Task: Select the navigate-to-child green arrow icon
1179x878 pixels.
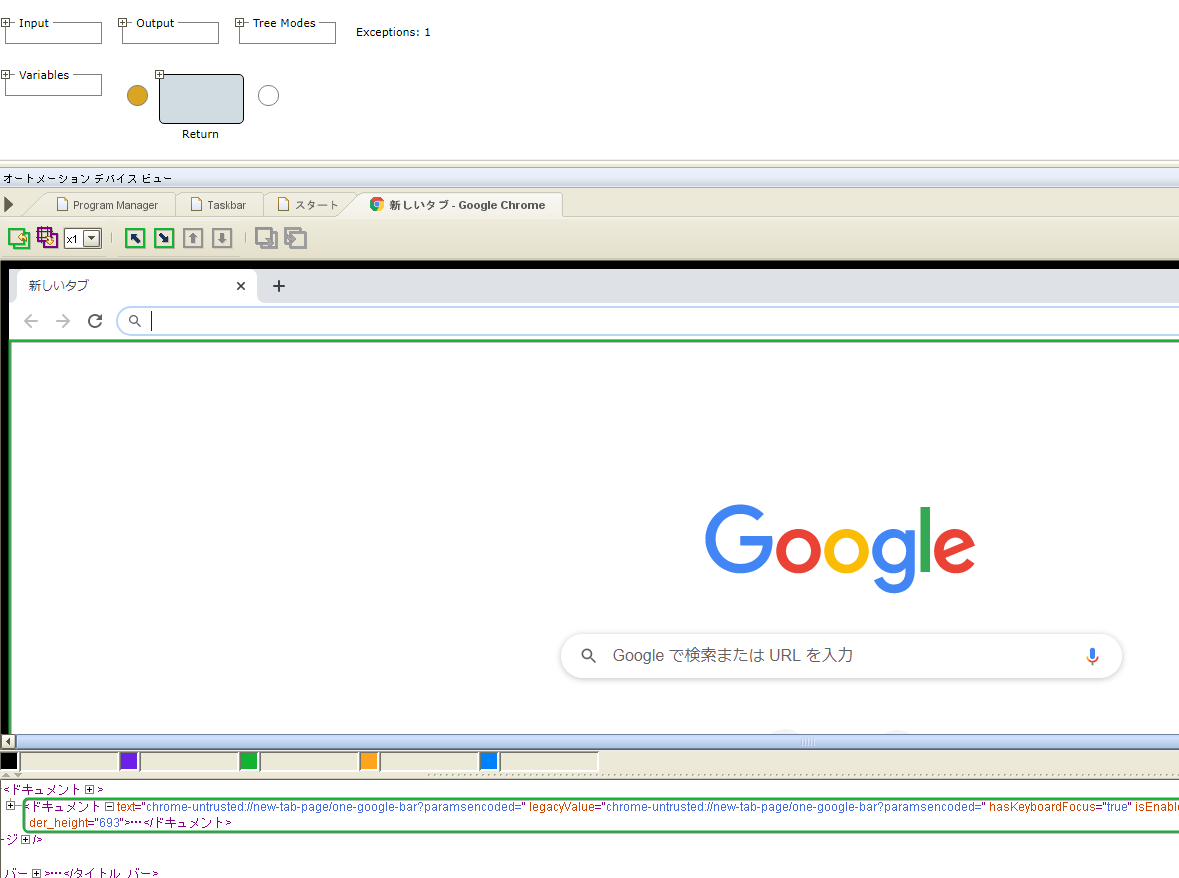Action: coord(163,238)
